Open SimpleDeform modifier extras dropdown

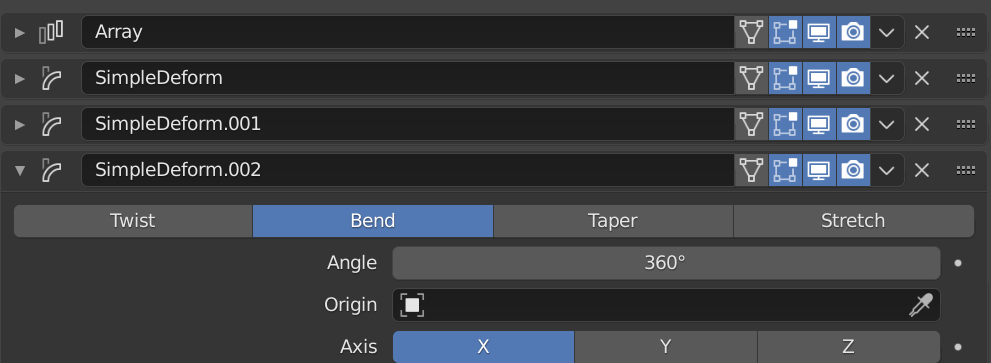point(887,78)
